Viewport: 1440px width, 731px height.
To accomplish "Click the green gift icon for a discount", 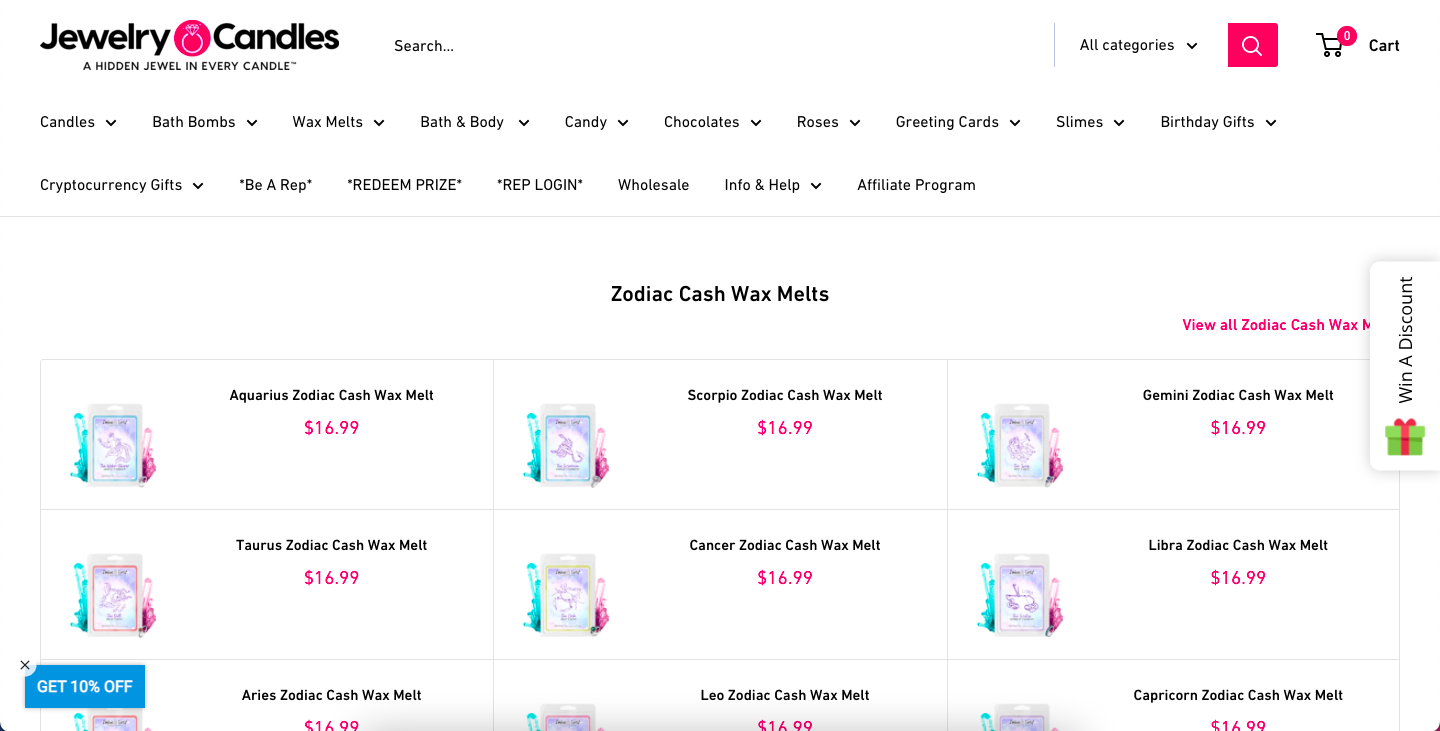I will click(x=1405, y=437).
